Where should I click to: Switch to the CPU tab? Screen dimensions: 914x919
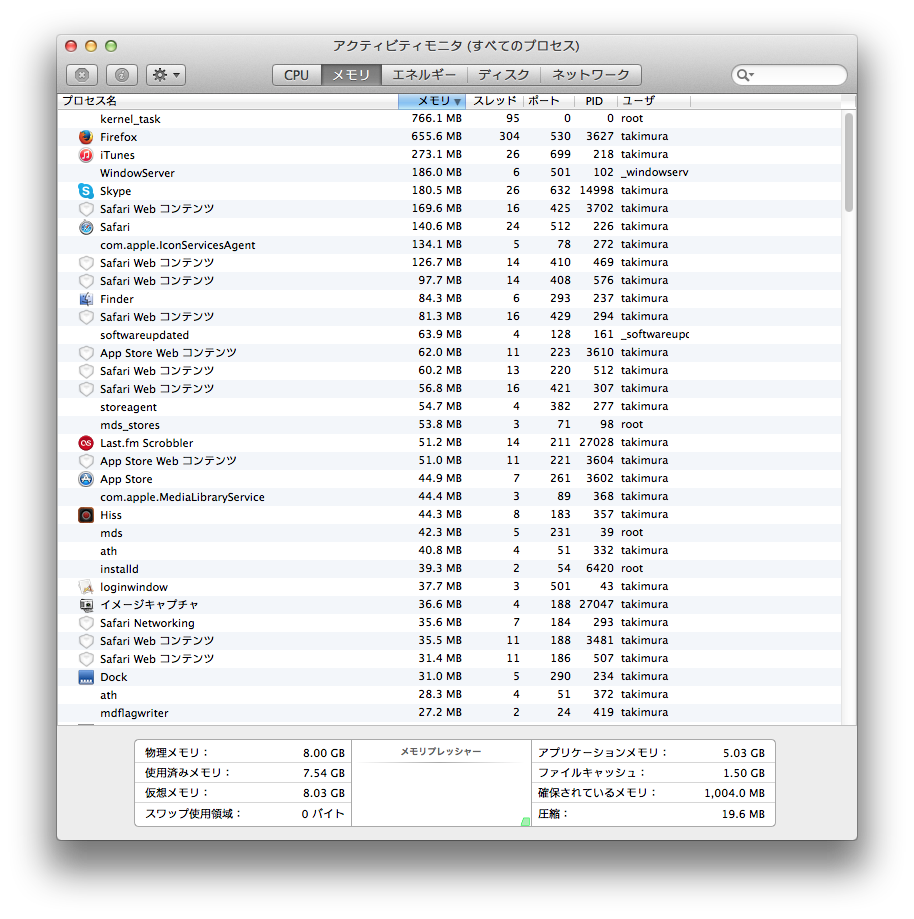297,75
